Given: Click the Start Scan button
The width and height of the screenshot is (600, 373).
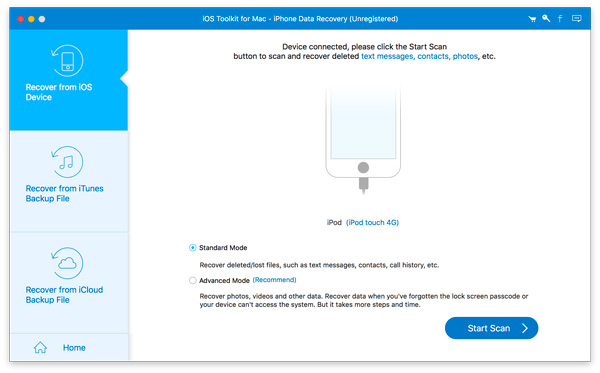Looking at the screenshot, I should [x=491, y=328].
